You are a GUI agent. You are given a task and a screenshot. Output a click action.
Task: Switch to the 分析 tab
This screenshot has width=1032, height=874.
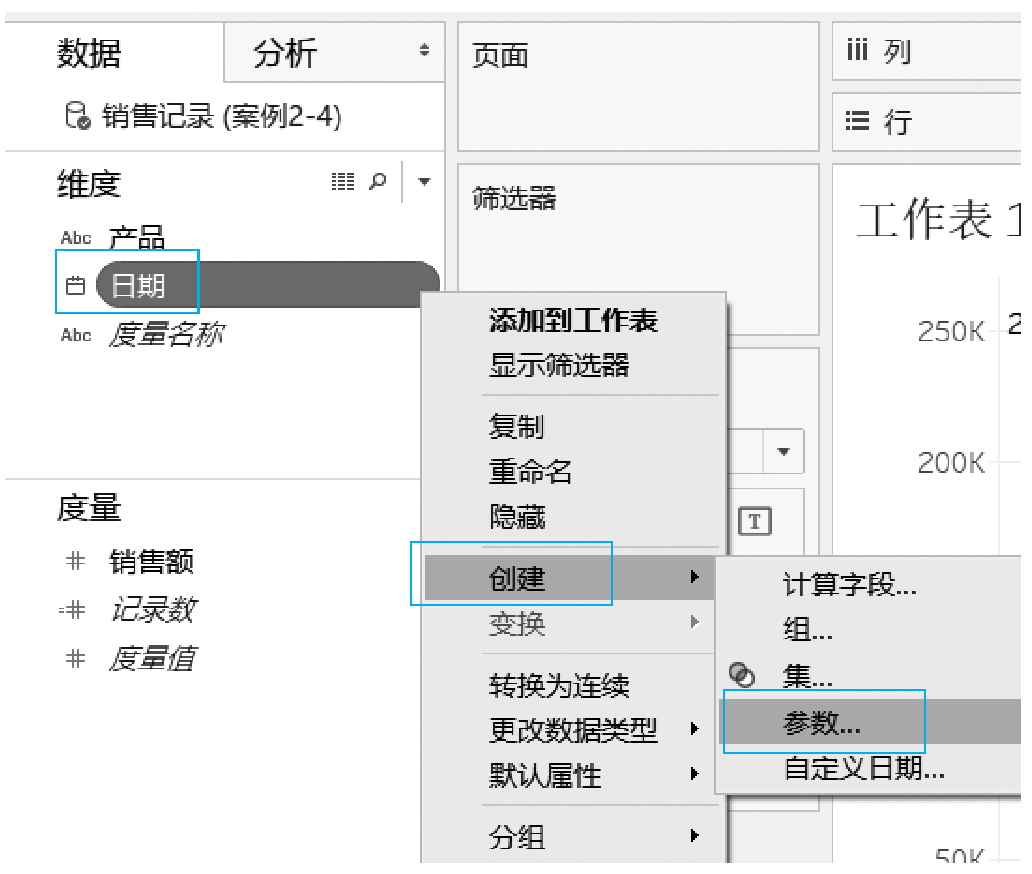tap(285, 53)
